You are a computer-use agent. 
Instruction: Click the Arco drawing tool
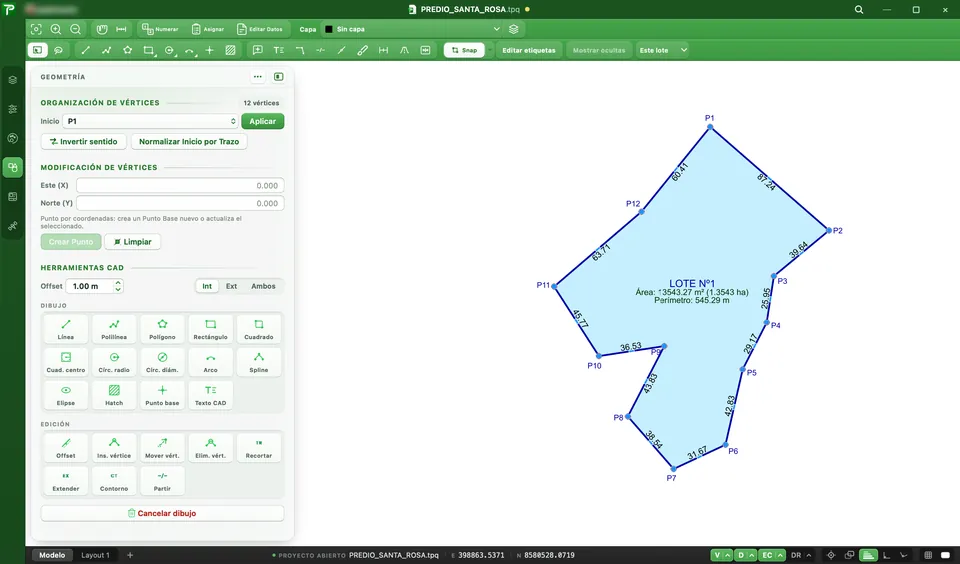pos(211,362)
